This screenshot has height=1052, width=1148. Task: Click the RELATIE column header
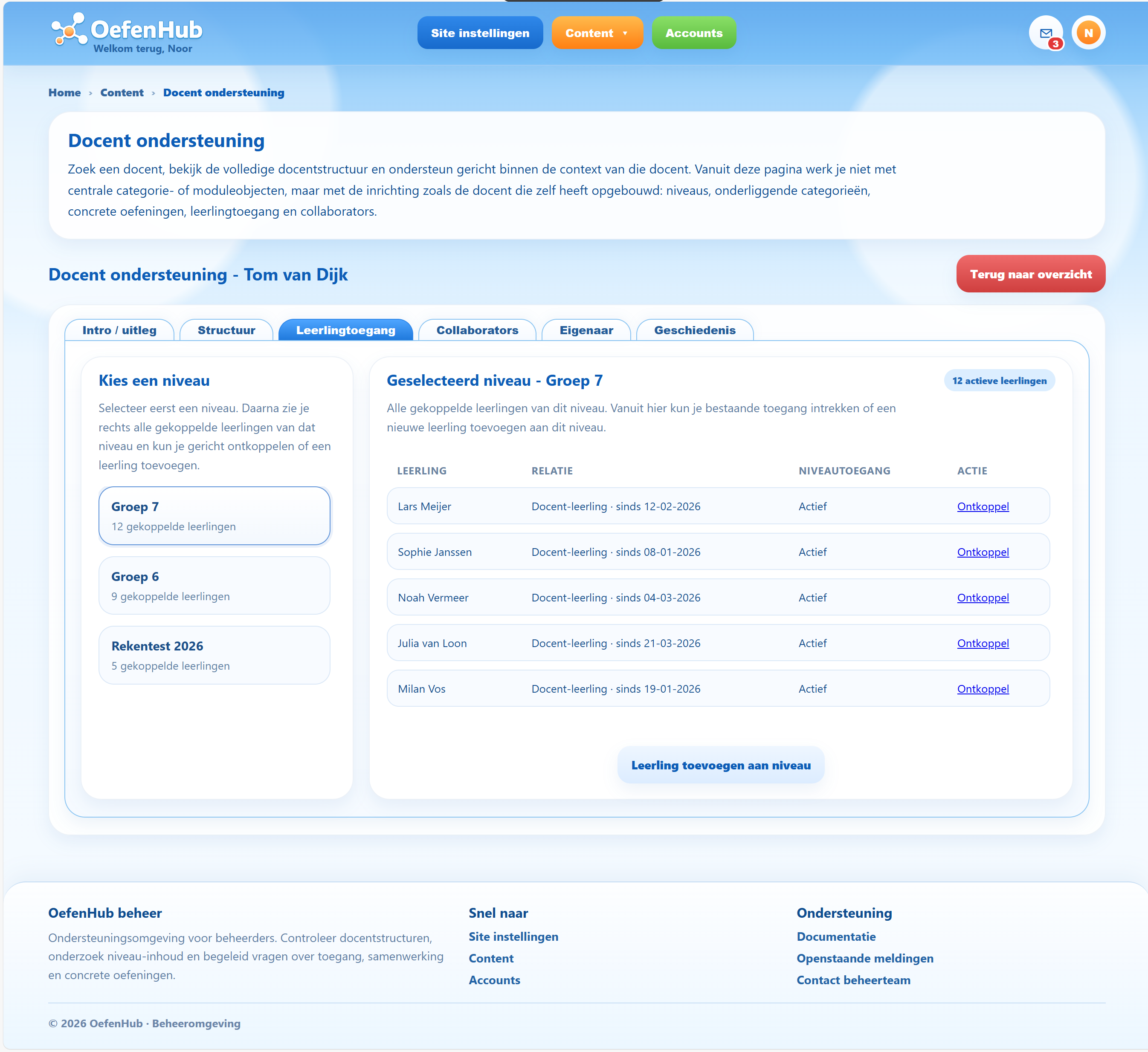552,471
